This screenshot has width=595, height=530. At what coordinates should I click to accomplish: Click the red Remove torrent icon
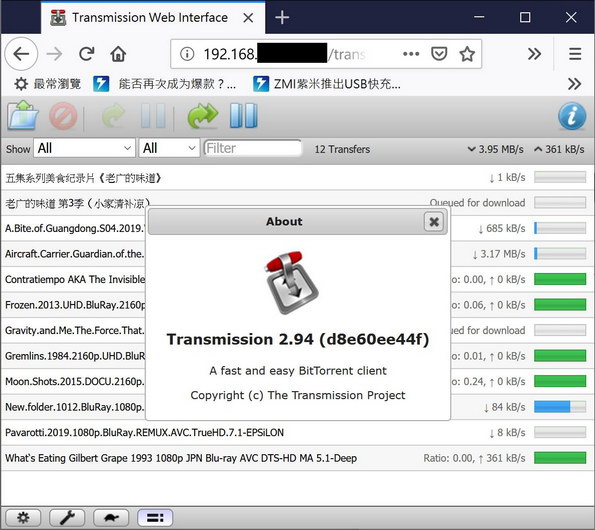63,116
